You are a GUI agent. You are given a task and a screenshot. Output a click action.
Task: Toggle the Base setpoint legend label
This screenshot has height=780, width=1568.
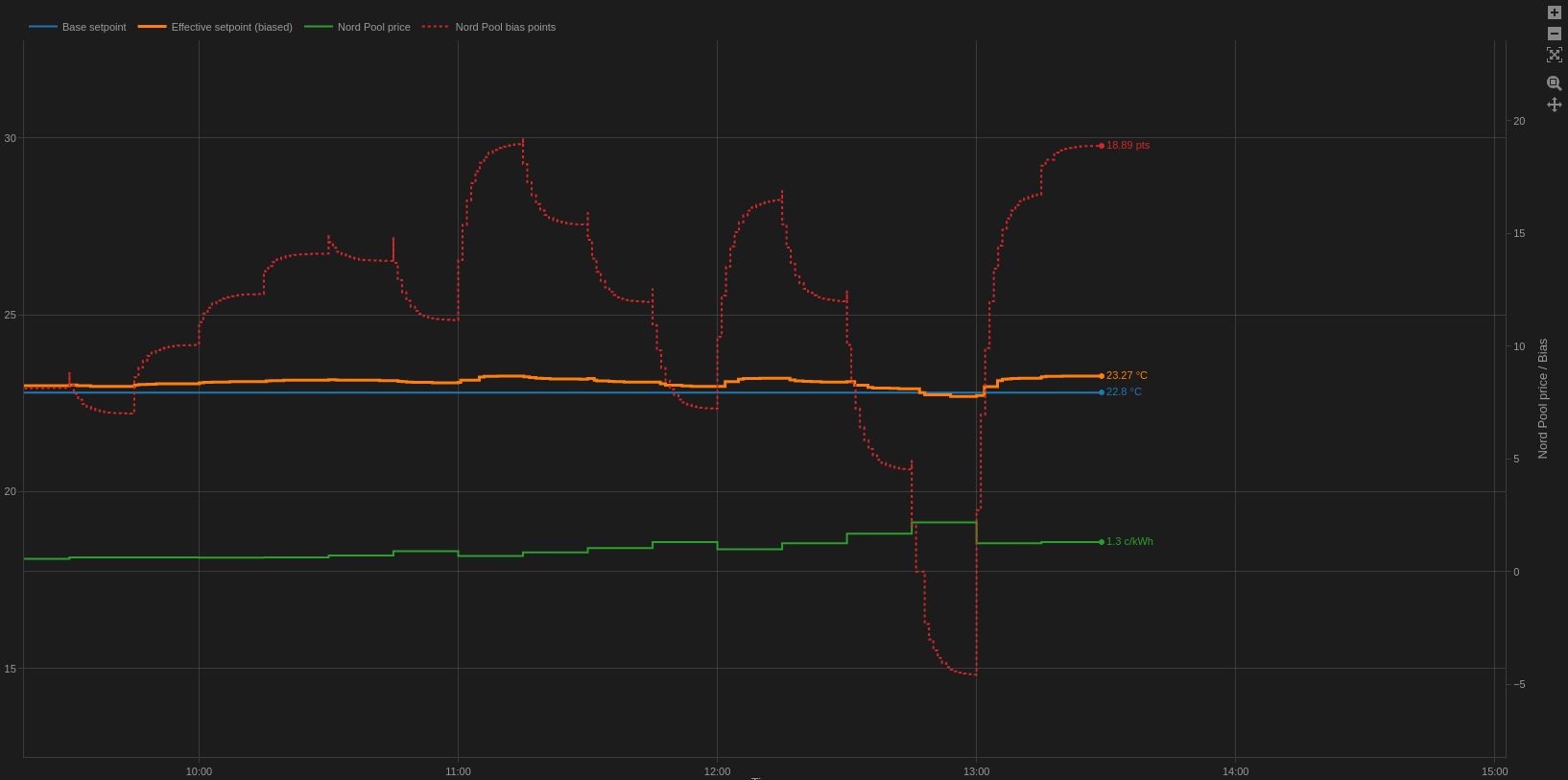[94, 27]
